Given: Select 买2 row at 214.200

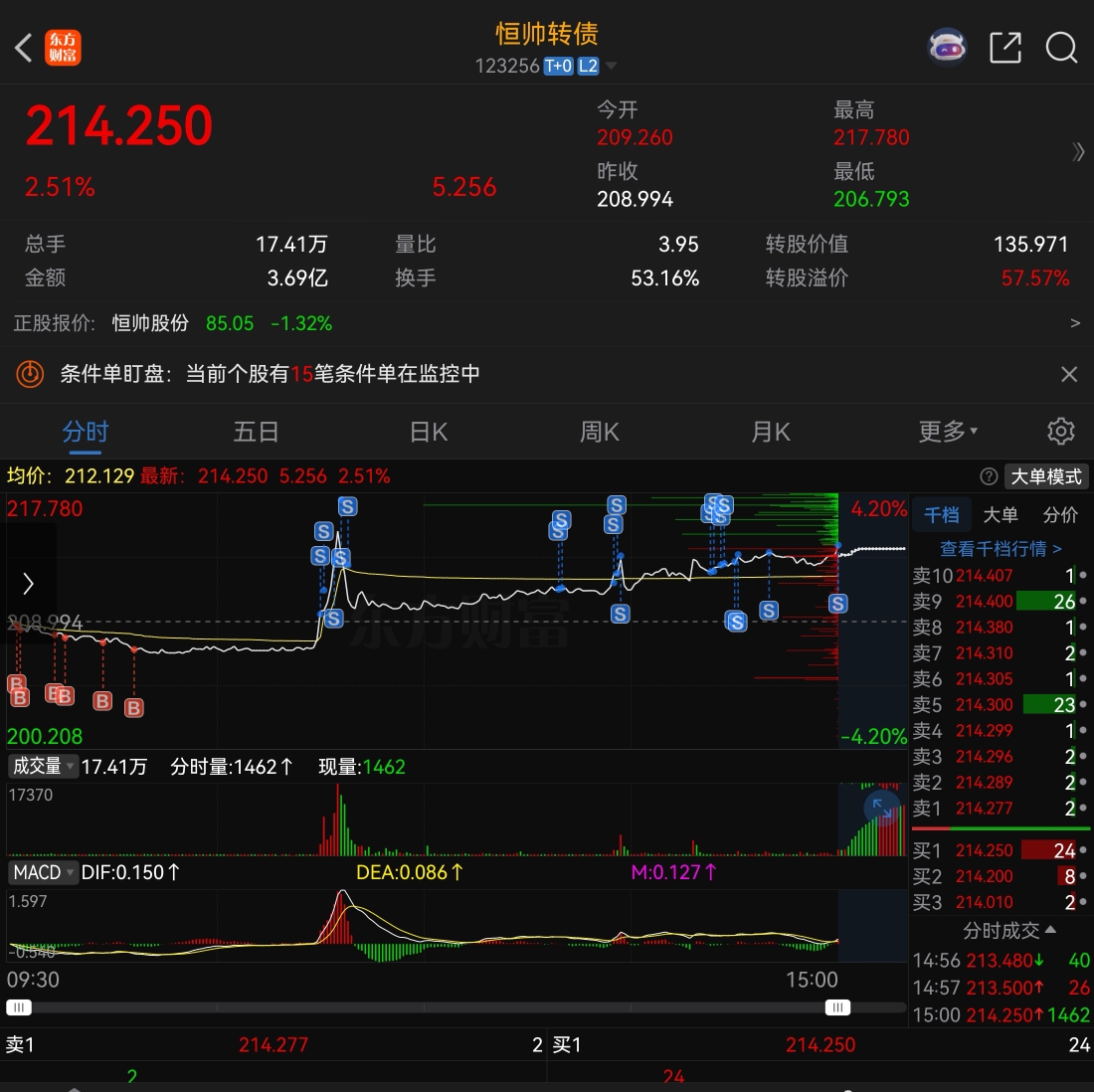Looking at the screenshot, I should pos(1002,876).
